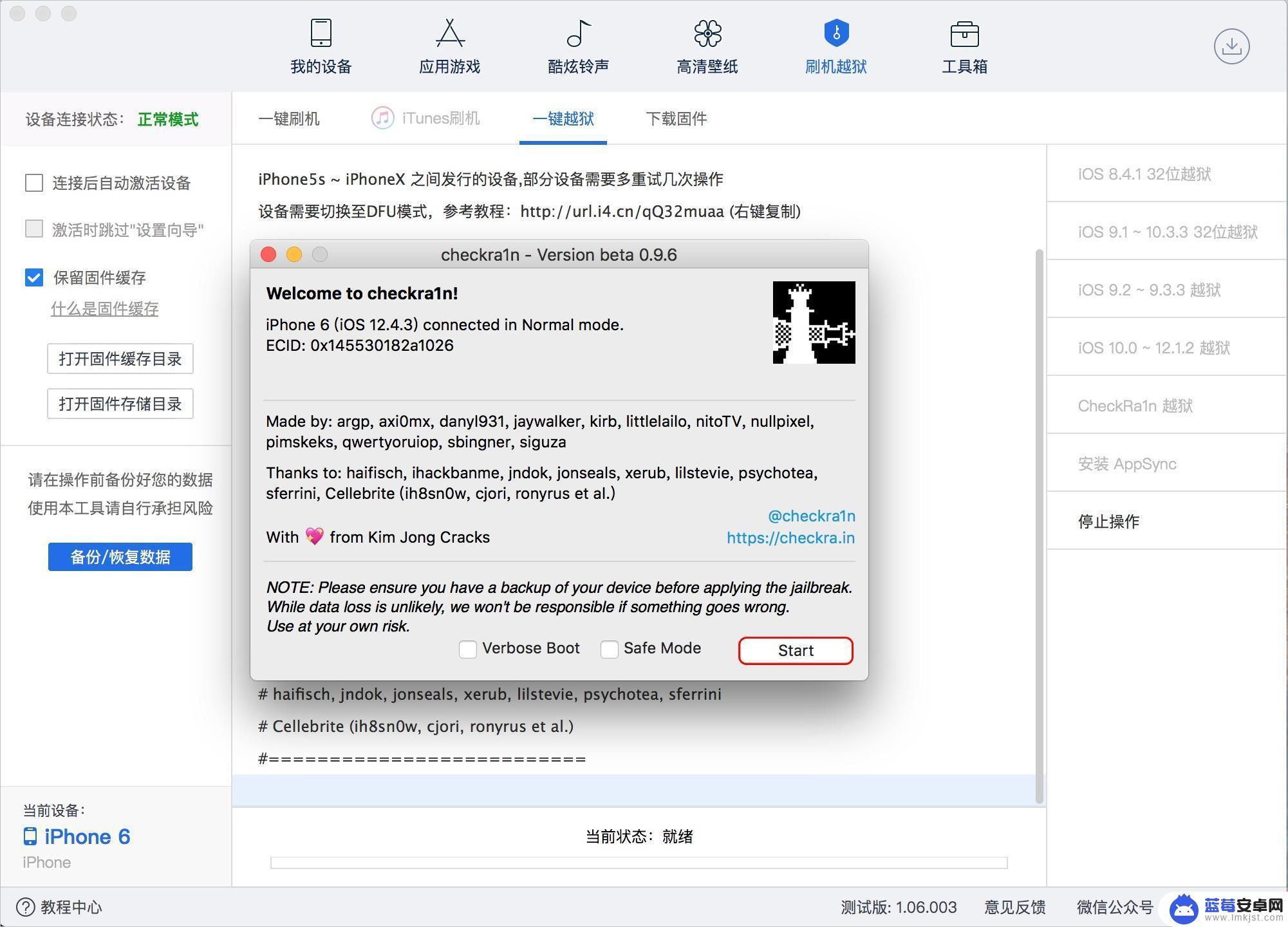Screen dimensions: 1288x927
Task: Click the log panel vertical scrollbar
Action: pos(1039,526)
